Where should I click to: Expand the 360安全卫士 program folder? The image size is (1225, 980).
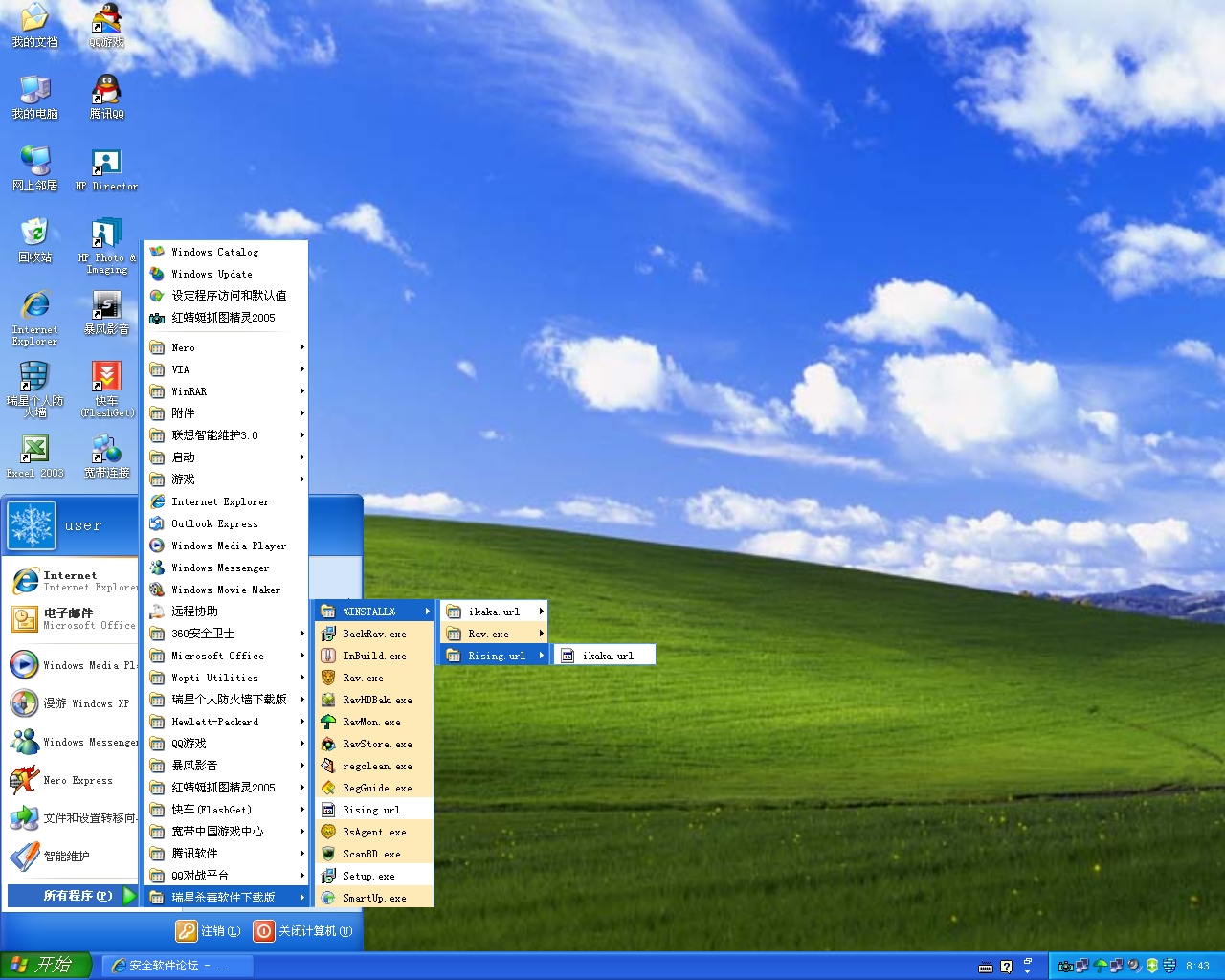click(226, 634)
